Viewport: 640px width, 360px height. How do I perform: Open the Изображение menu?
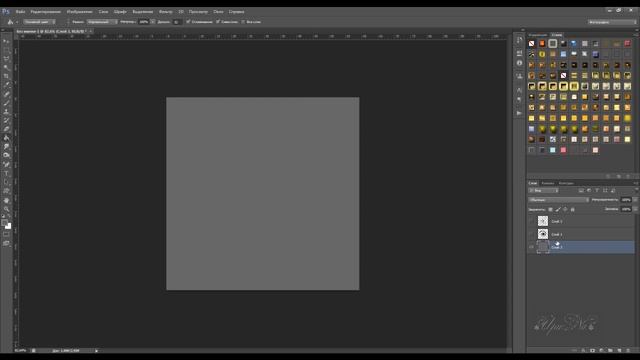80,12
